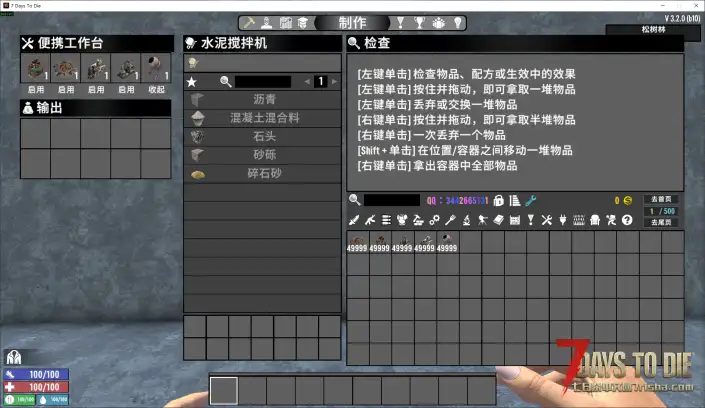Screen dimensions: 705x408
Task: Pick fifth creative item, the cement mixer stack
Action: tap(447, 242)
